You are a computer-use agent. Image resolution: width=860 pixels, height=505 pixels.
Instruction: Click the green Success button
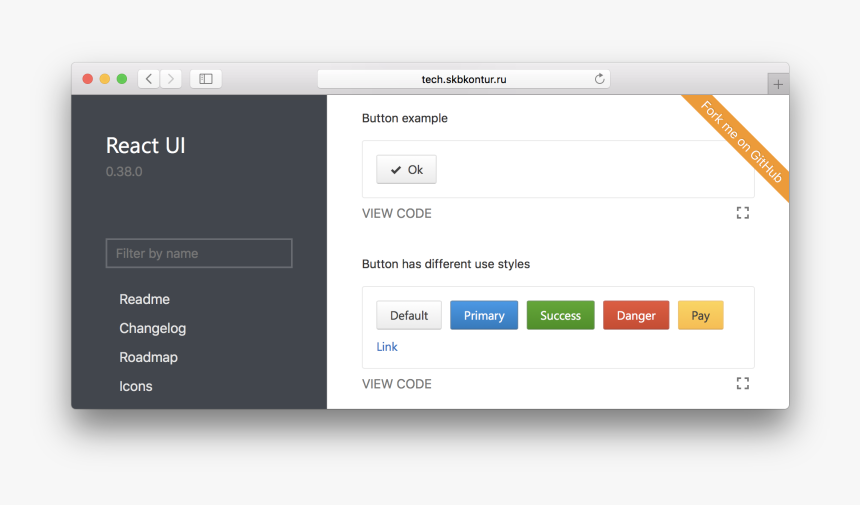pos(560,315)
